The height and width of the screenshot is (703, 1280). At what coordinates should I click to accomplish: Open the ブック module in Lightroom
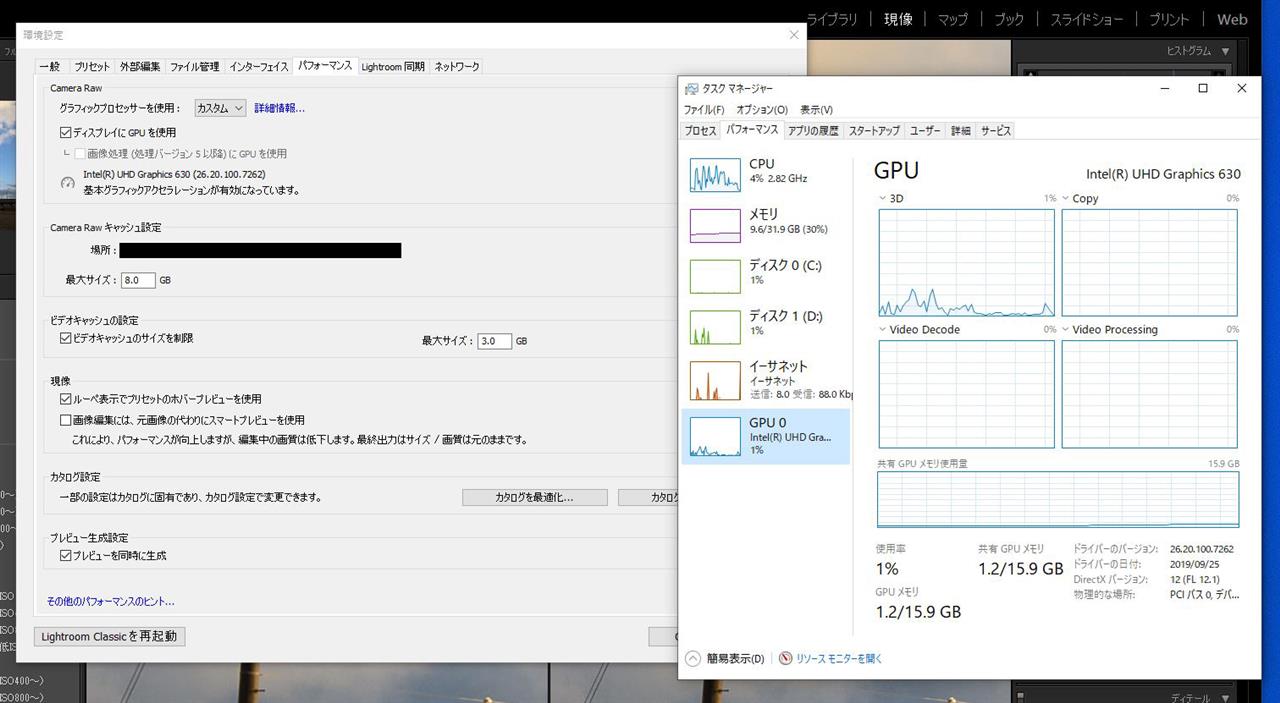click(1009, 19)
